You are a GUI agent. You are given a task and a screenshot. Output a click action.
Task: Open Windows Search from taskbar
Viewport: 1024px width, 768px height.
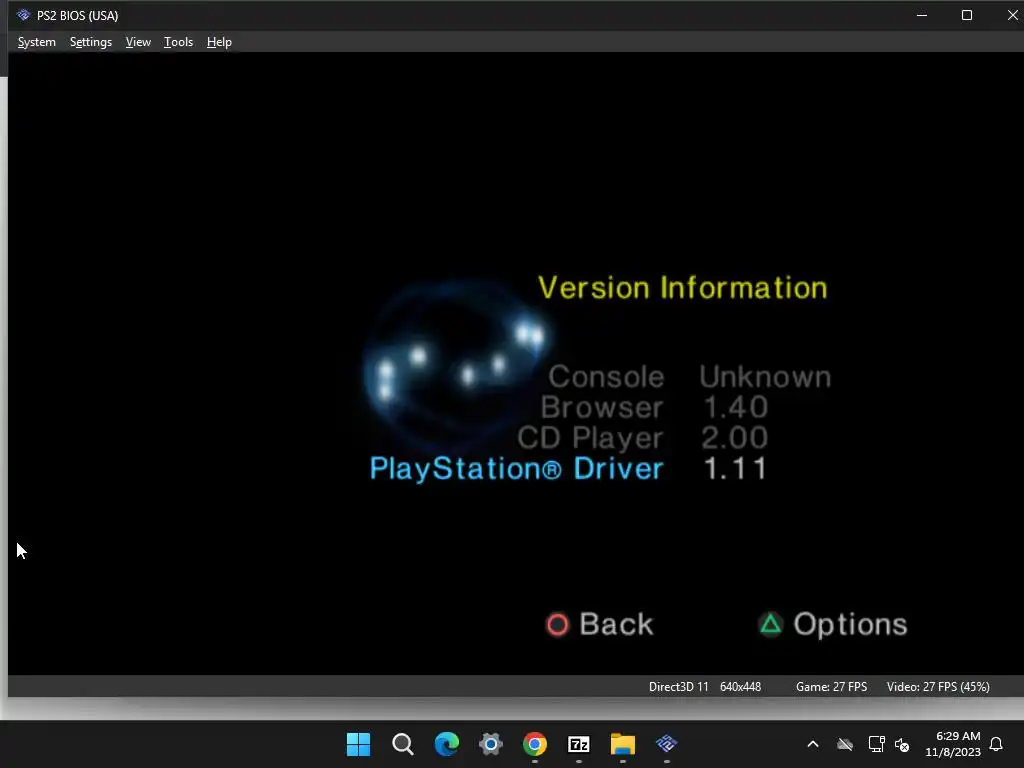[402, 744]
